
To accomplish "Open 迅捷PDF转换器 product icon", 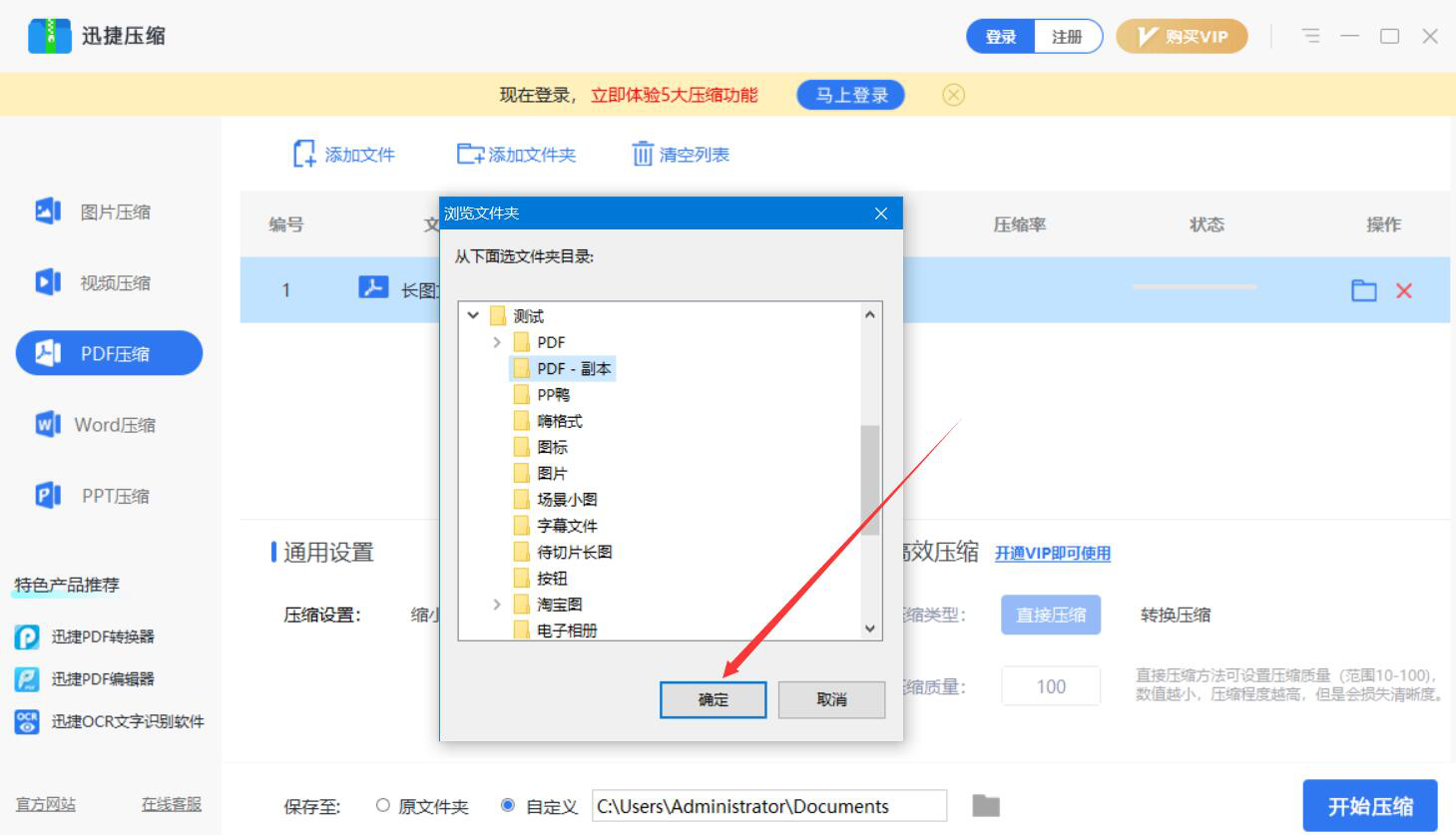I will 27,636.
